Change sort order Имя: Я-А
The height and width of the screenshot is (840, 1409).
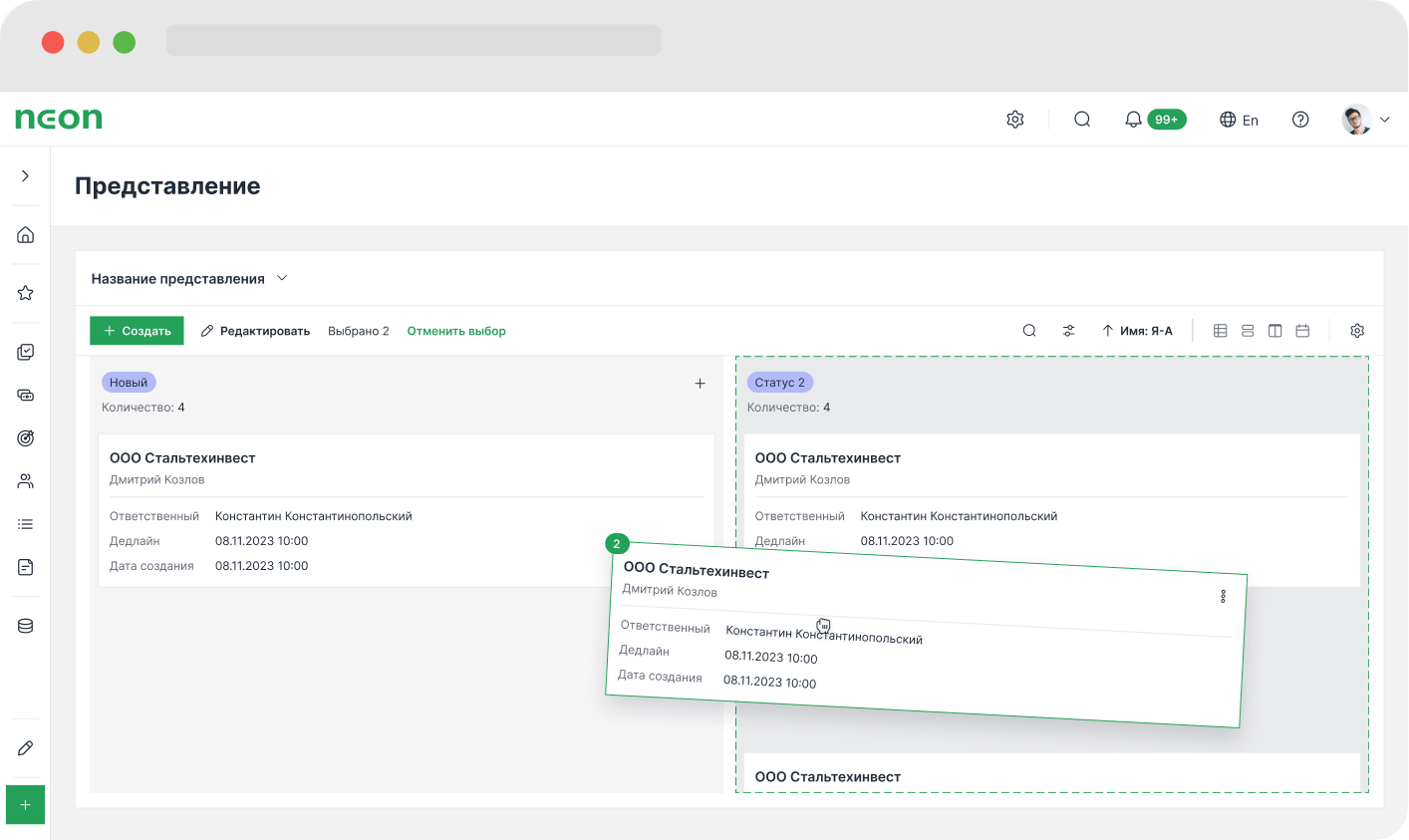(x=1137, y=331)
